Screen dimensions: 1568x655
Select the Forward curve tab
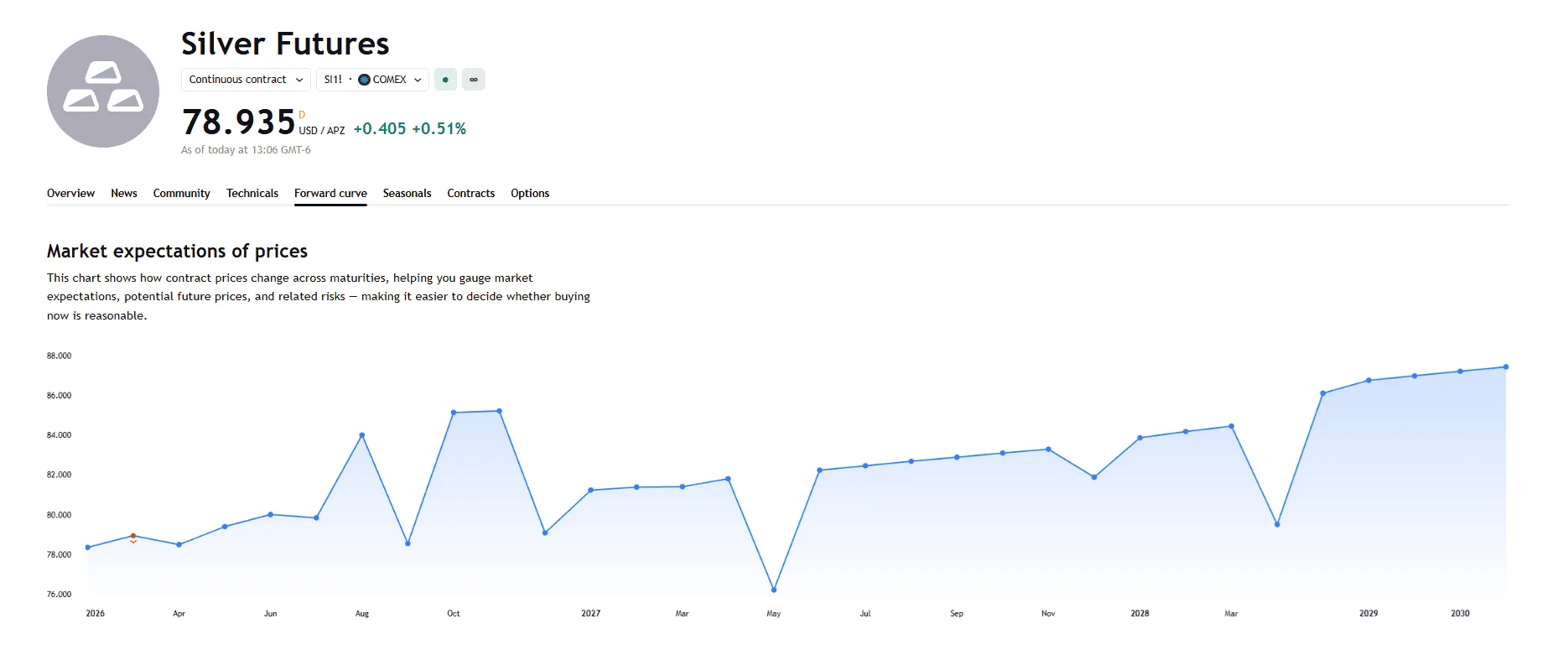click(330, 193)
